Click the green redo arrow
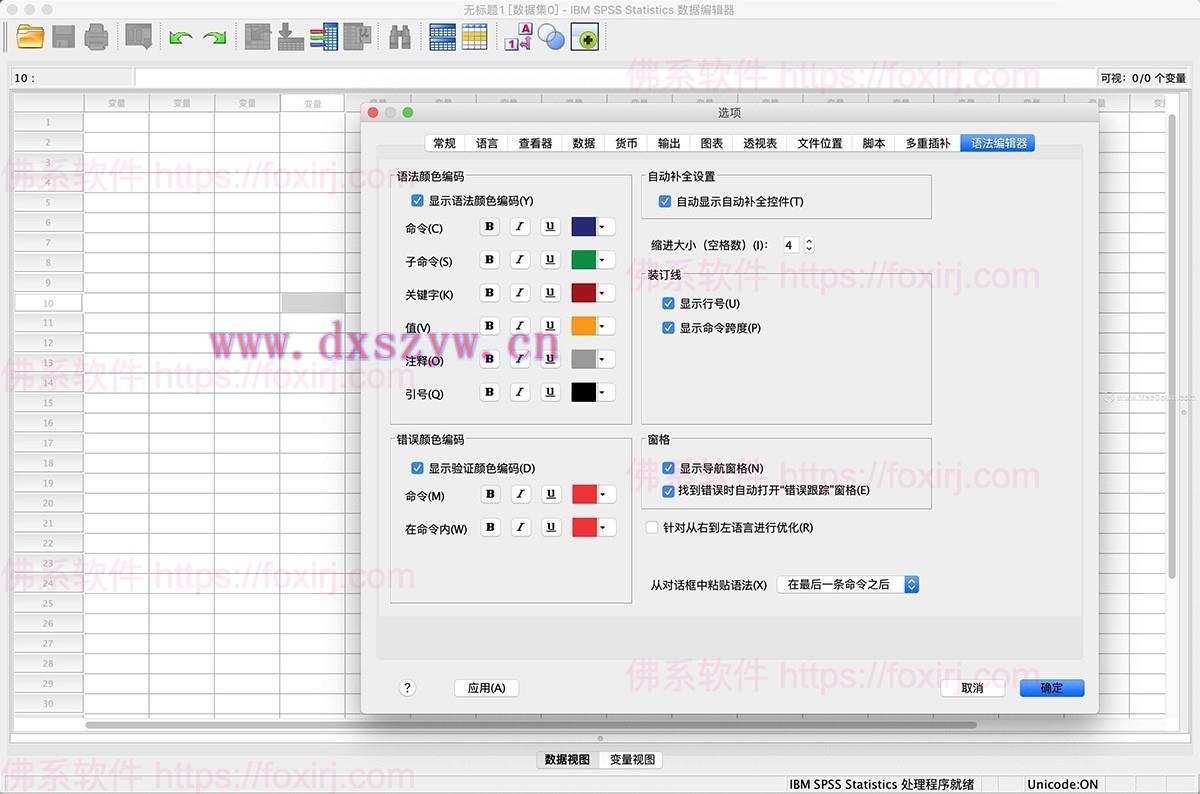 click(214, 38)
